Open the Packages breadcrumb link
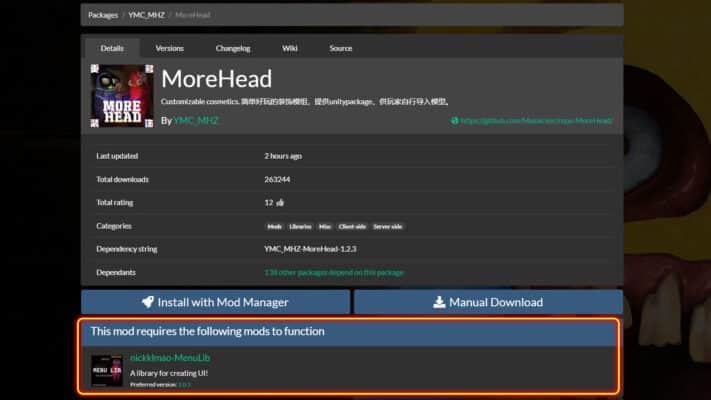The height and width of the screenshot is (400, 711). tap(102, 15)
